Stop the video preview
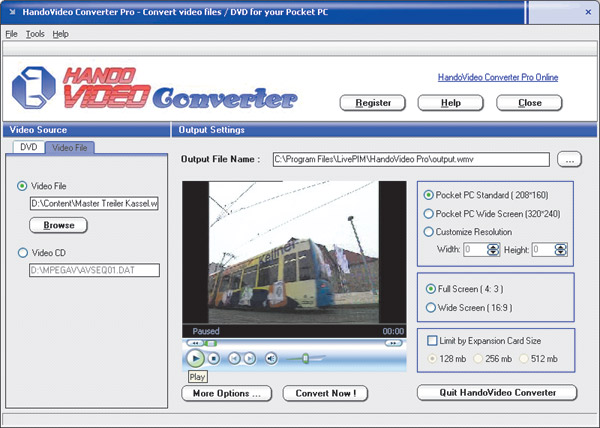The height and width of the screenshot is (428, 600). coord(214,359)
